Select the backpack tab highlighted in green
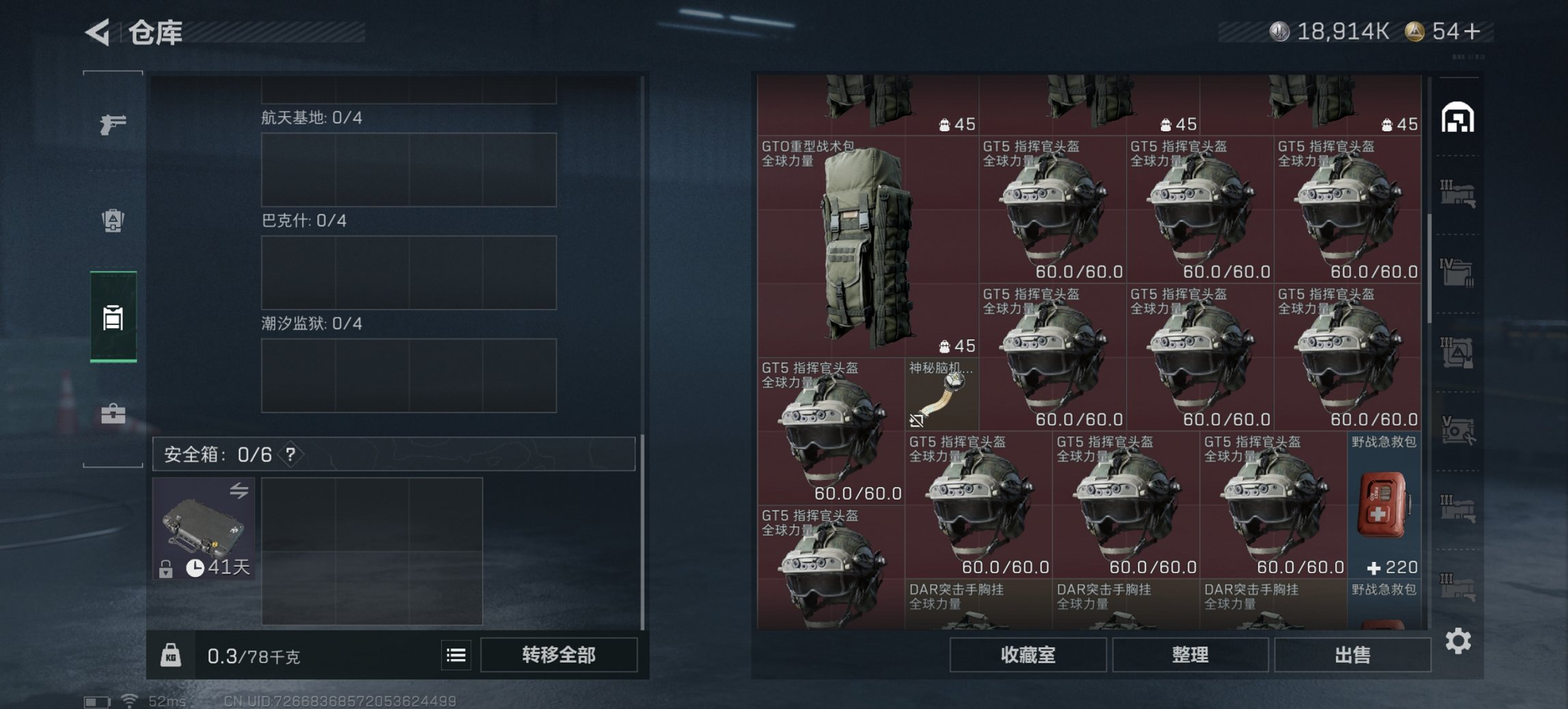The height and width of the screenshot is (709, 1568). [x=113, y=317]
